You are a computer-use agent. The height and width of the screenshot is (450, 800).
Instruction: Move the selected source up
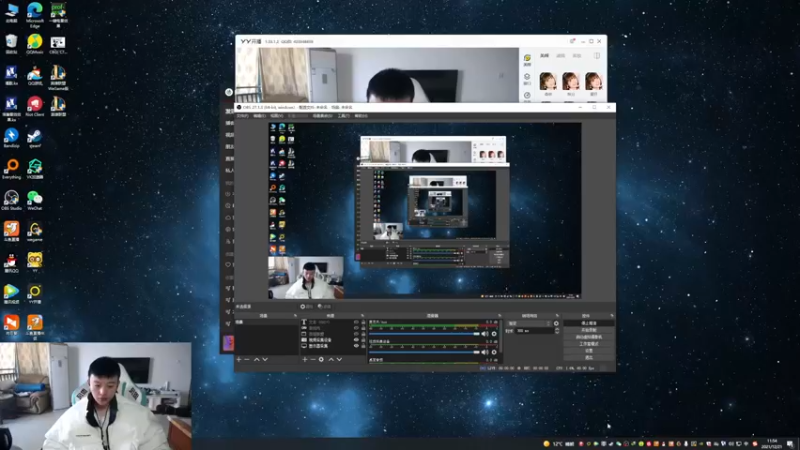coord(331,360)
